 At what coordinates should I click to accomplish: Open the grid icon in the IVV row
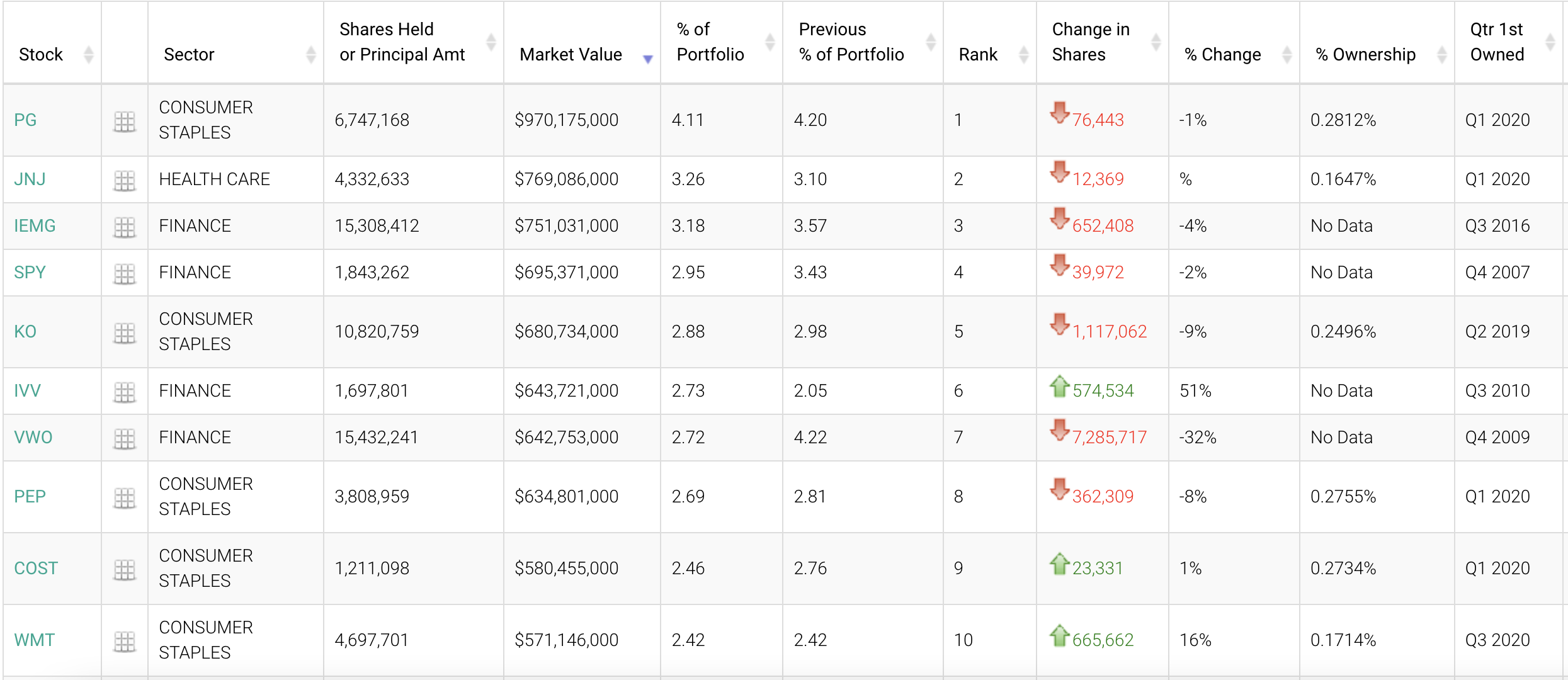pyautogui.click(x=125, y=392)
